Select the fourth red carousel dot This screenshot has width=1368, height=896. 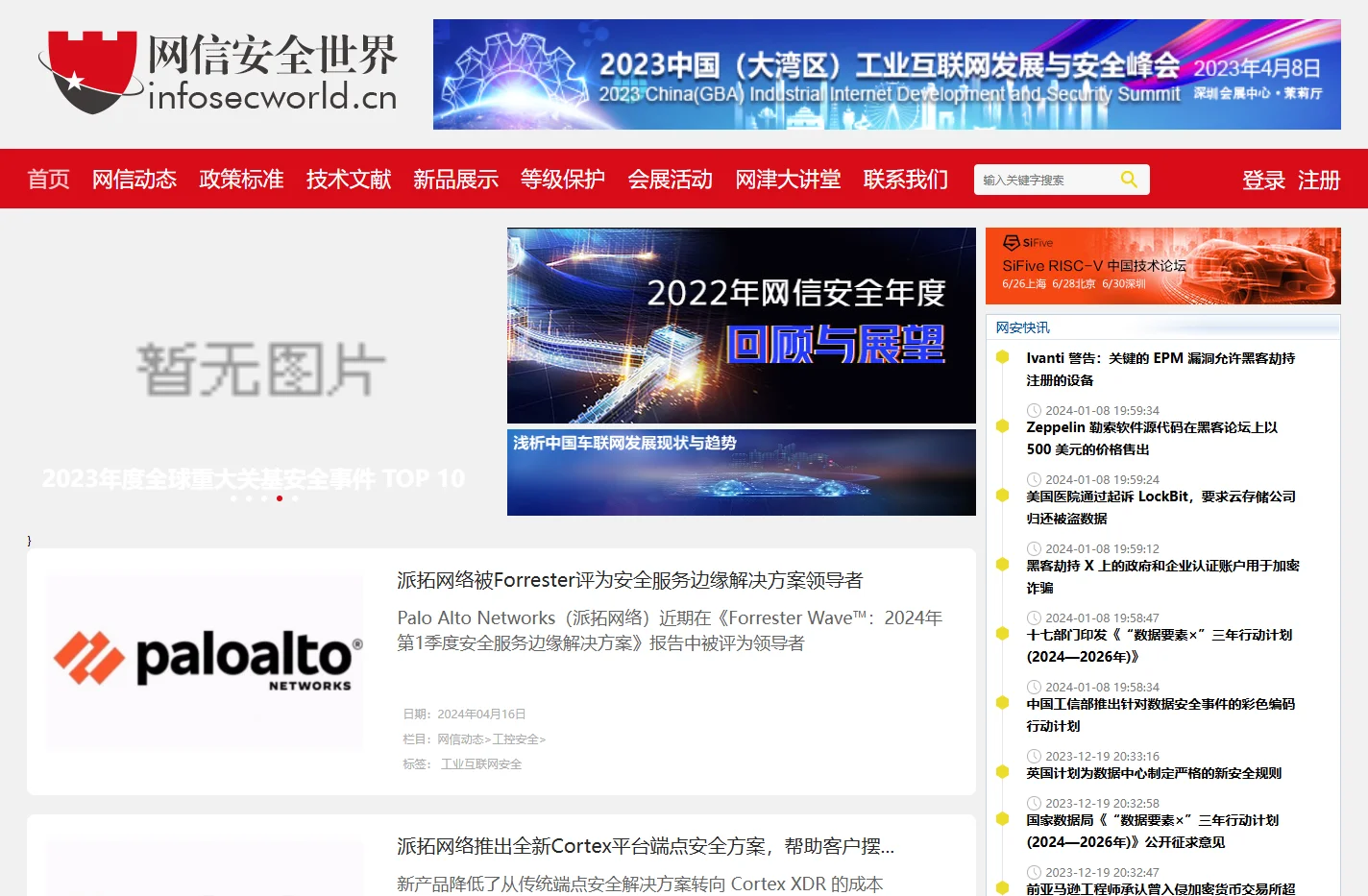click(280, 498)
